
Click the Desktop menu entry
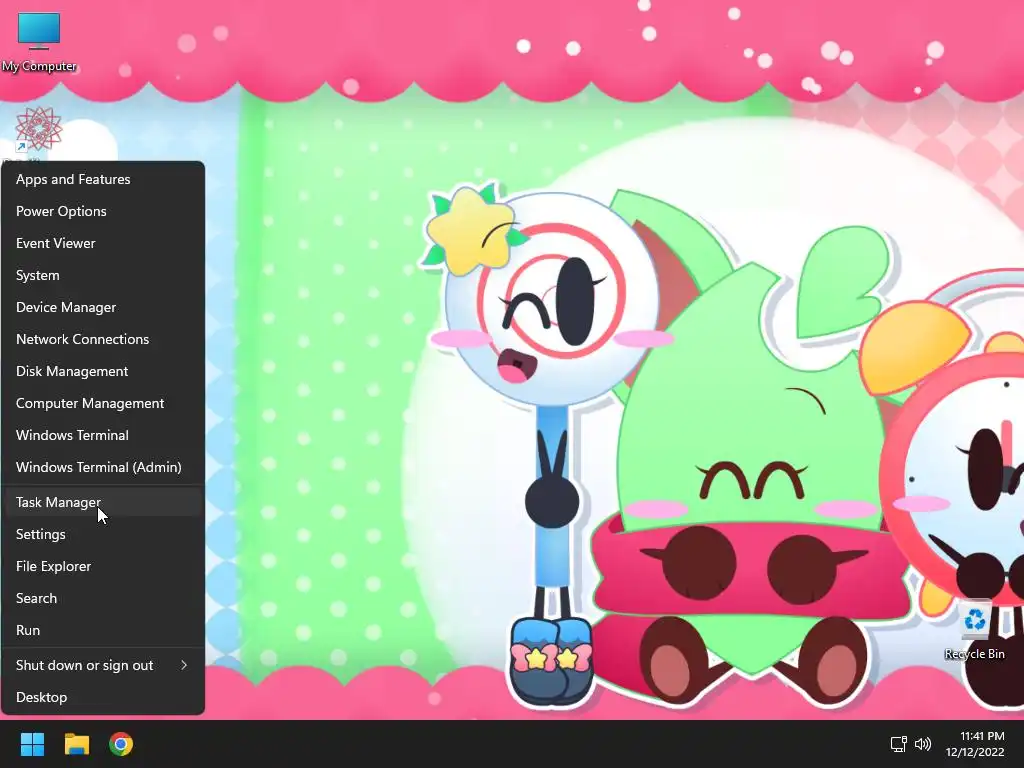103,697
